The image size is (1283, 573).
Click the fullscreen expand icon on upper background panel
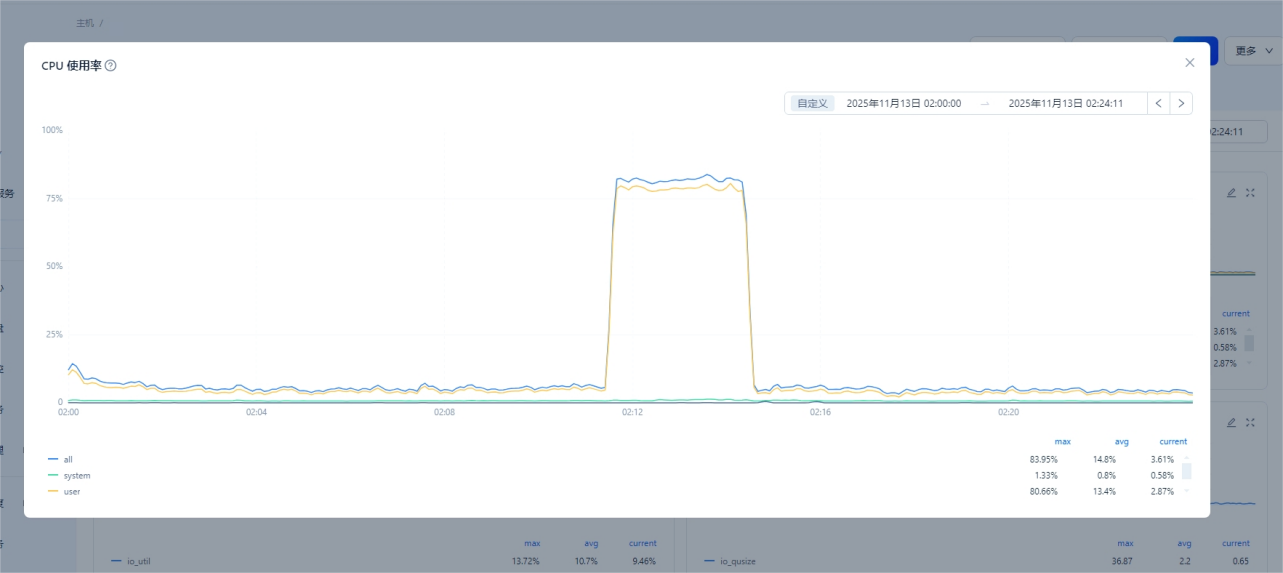tap(1250, 193)
